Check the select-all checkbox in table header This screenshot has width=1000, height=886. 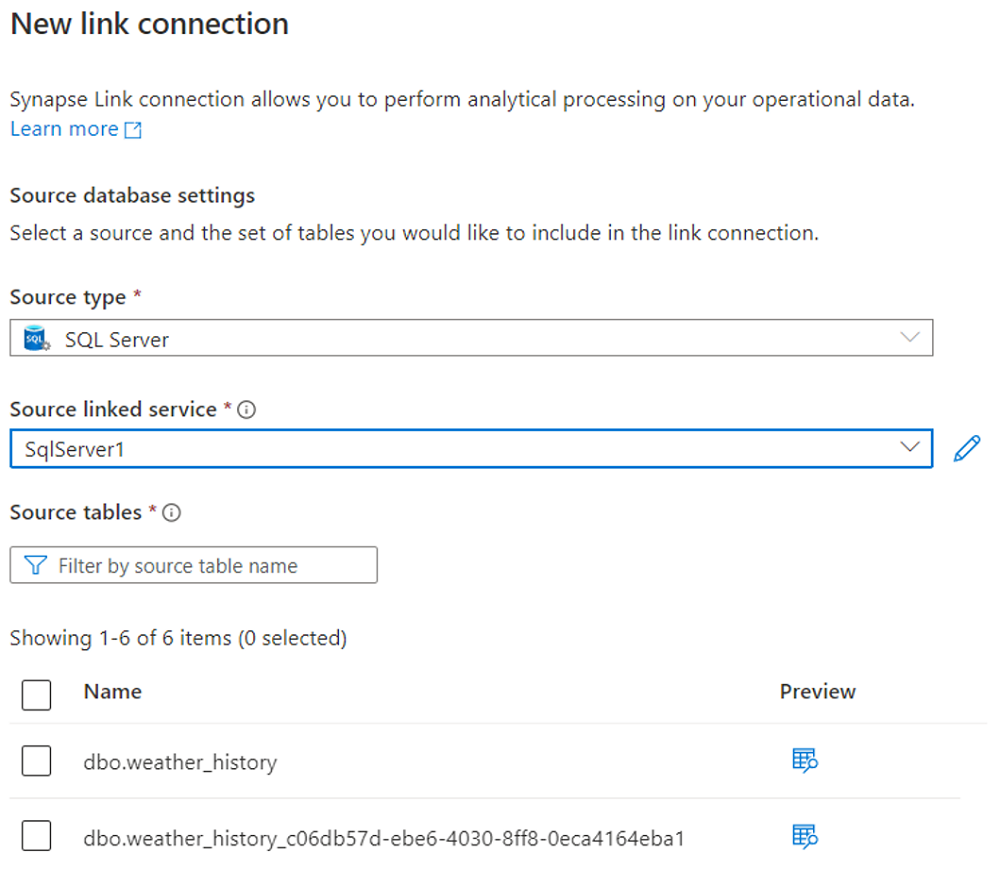(x=36, y=695)
